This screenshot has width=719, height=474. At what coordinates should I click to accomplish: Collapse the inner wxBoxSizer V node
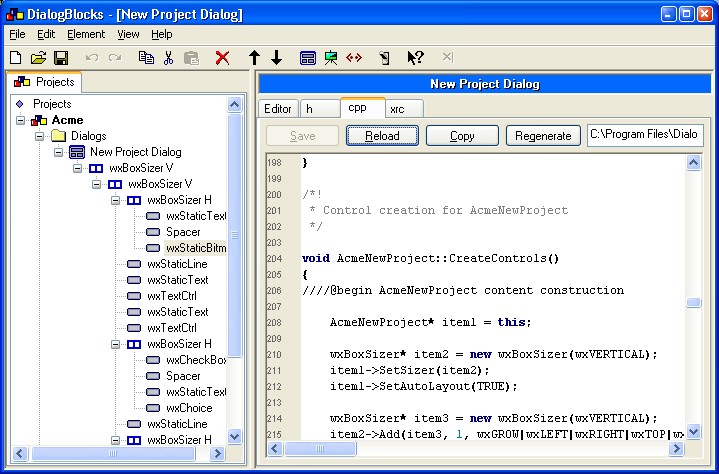point(96,184)
